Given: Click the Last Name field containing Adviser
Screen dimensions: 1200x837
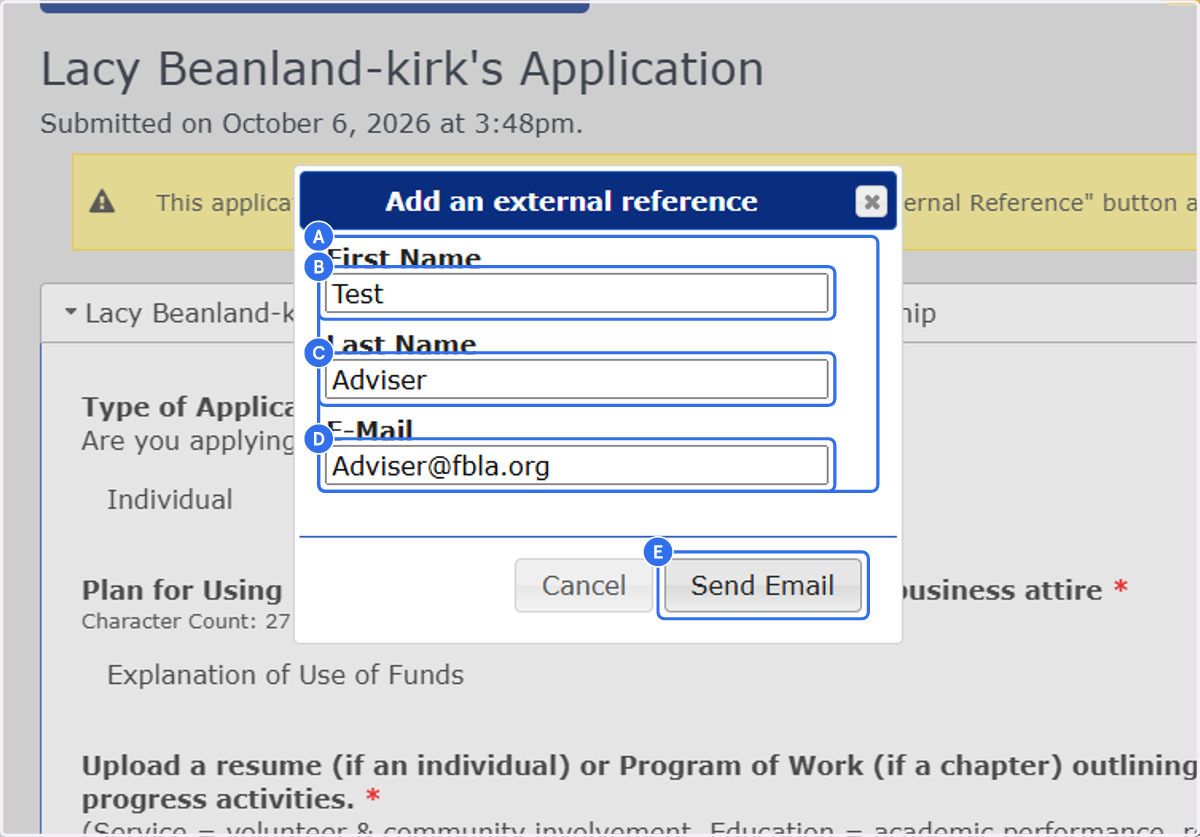Looking at the screenshot, I should coord(576,380).
